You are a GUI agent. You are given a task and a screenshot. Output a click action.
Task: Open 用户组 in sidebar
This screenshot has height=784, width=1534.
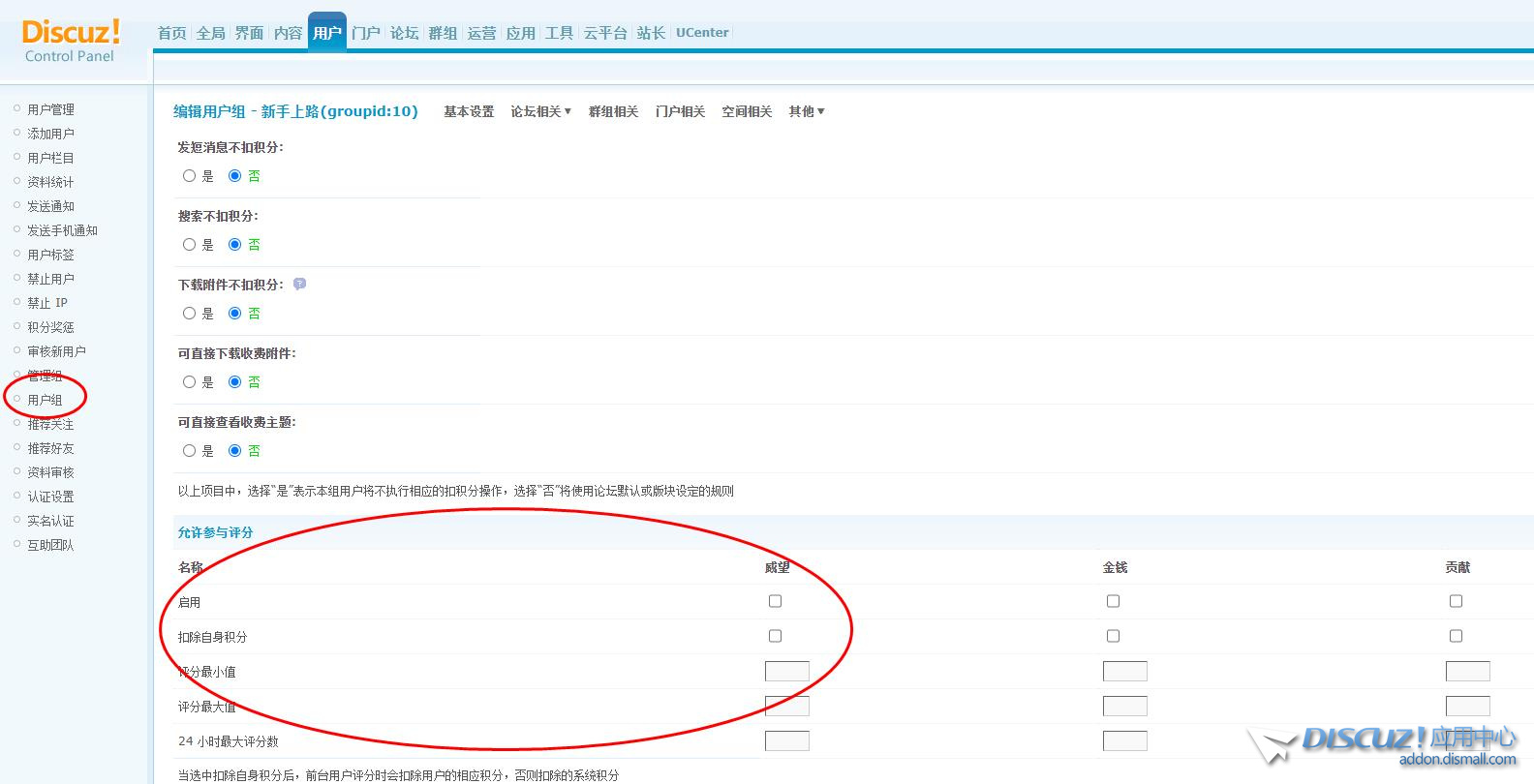(x=45, y=400)
